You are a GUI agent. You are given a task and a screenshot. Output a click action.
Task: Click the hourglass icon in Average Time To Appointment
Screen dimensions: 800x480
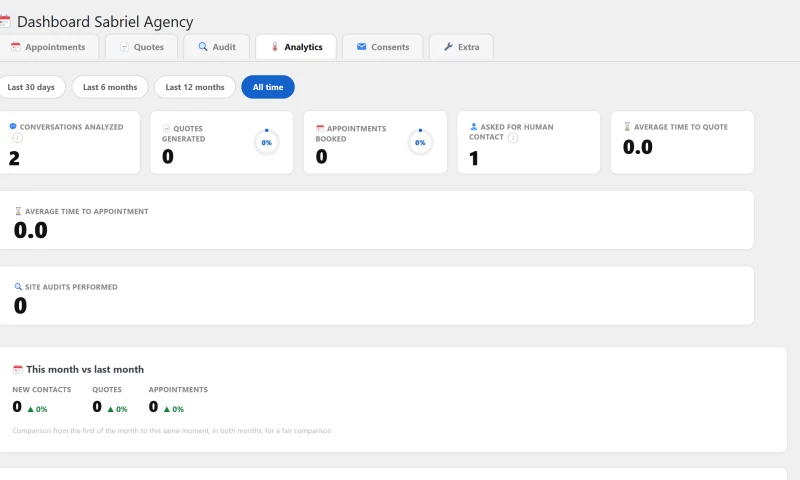pos(18,211)
